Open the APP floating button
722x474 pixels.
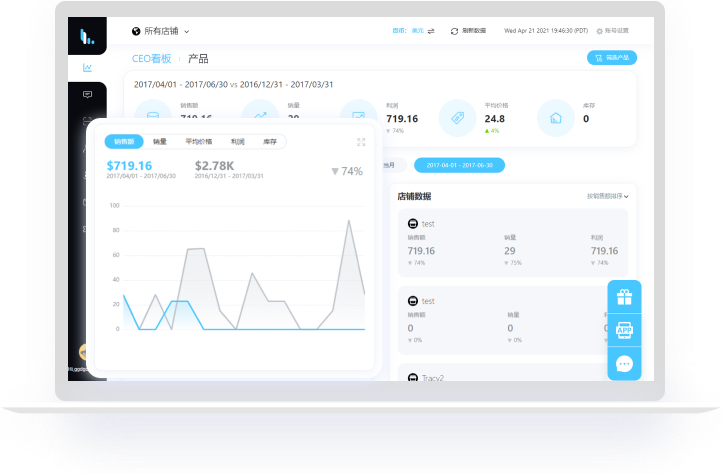[624, 330]
